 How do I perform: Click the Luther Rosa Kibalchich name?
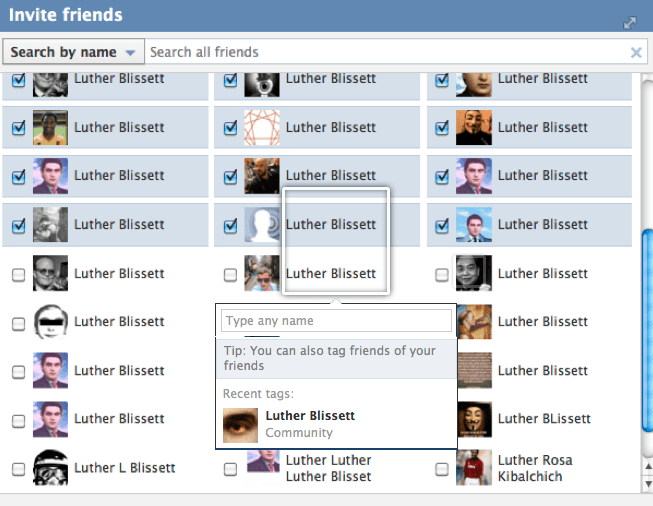(535, 468)
